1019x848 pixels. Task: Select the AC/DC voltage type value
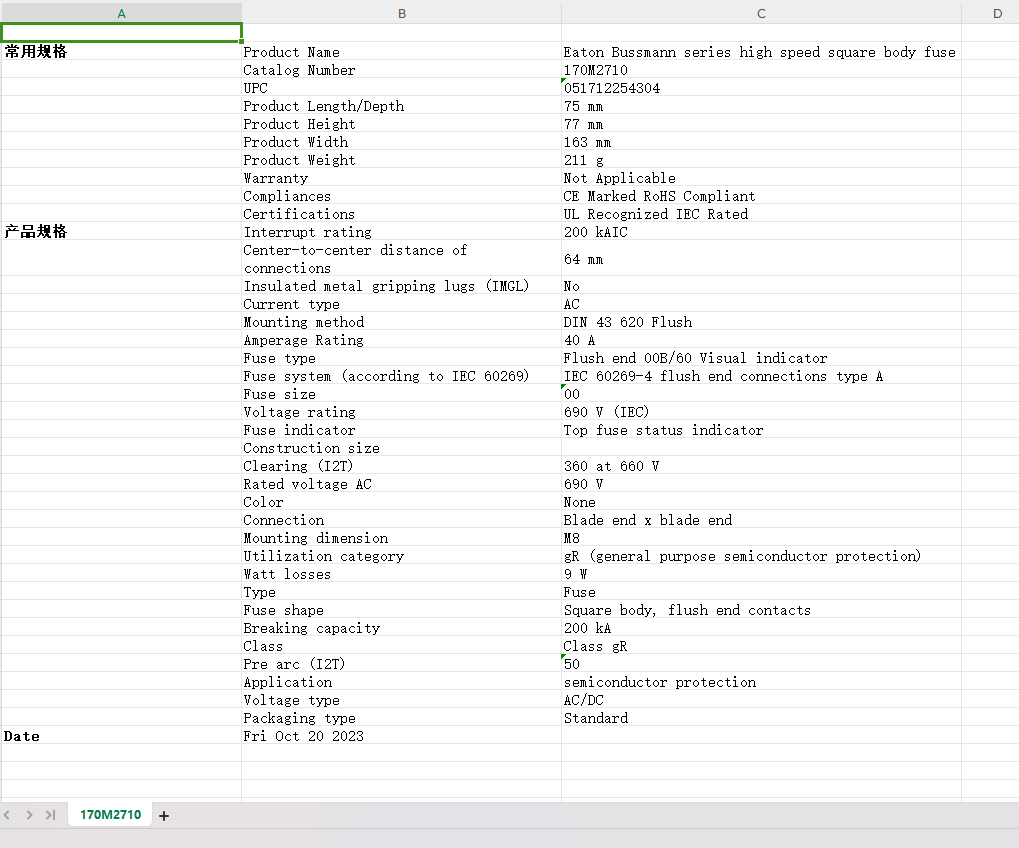[x=761, y=700]
